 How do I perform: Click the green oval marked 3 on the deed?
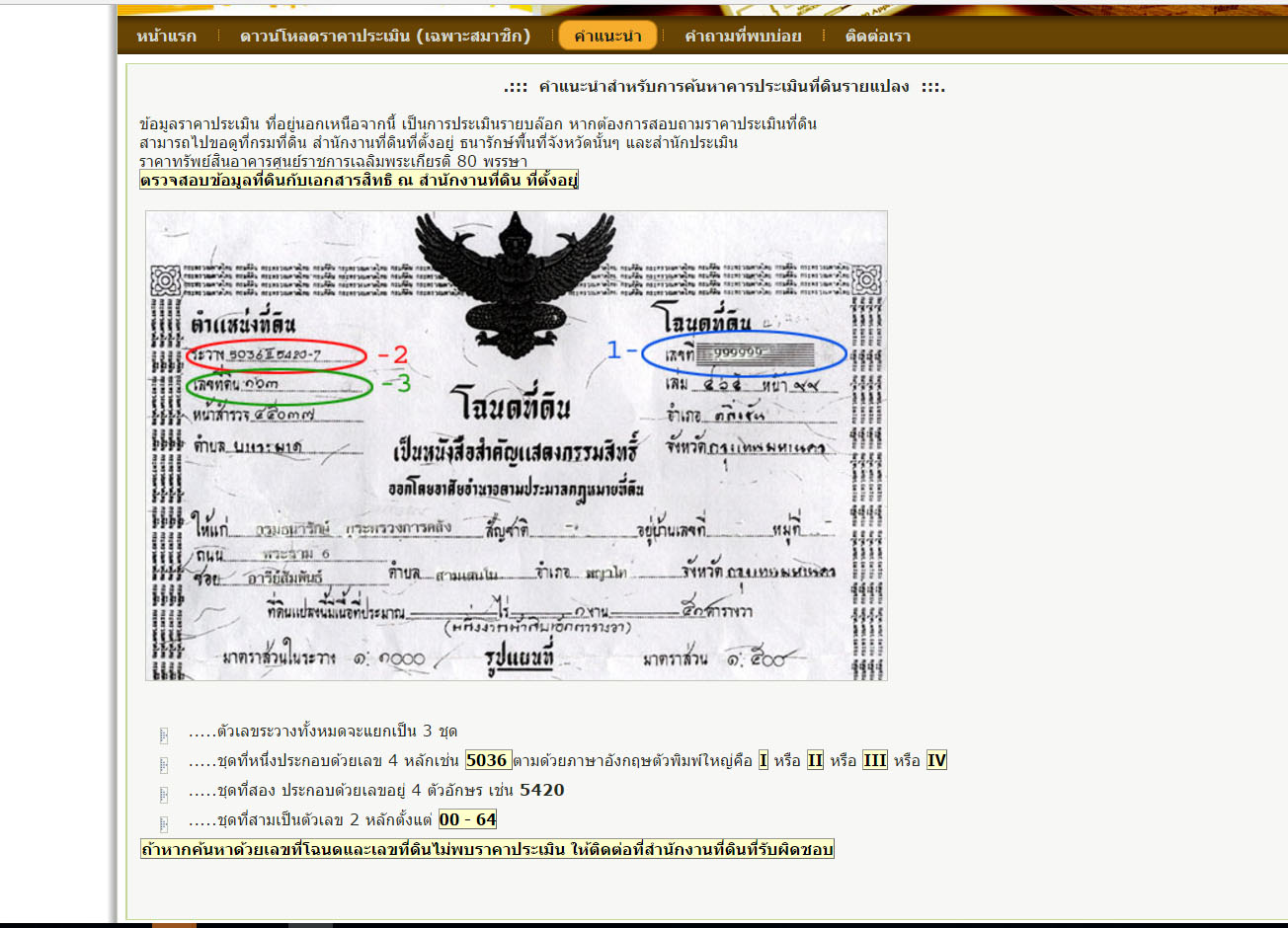coord(280,386)
